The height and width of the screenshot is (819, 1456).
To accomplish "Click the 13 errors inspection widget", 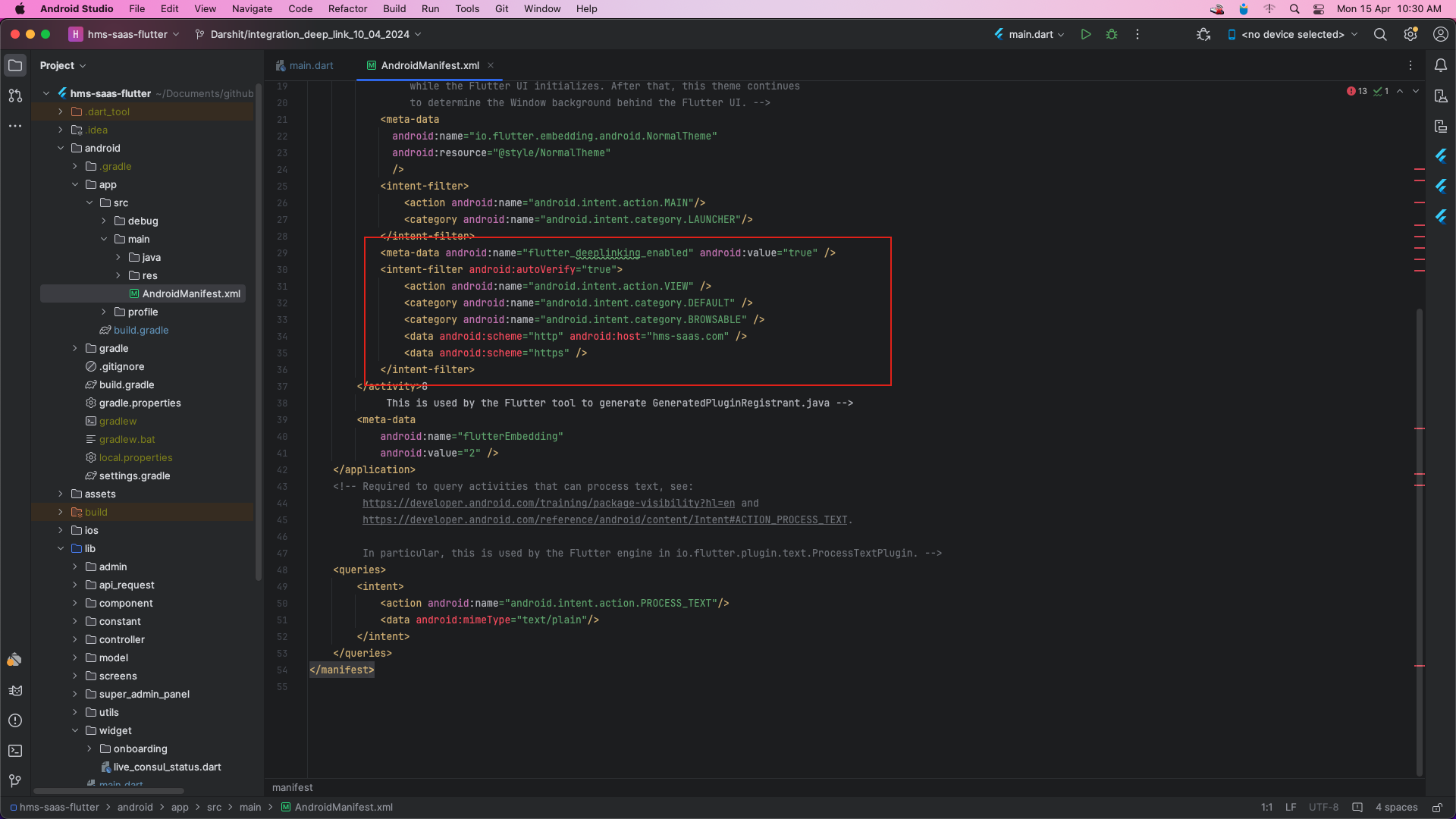I will click(x=1357, y=91).
